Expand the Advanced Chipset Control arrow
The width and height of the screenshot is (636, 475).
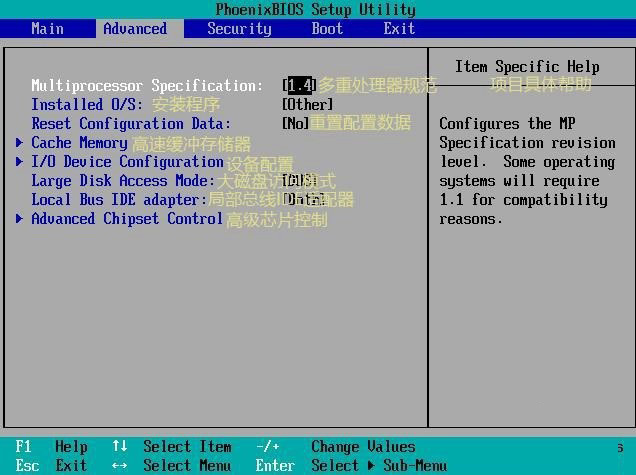coord(20,219)
